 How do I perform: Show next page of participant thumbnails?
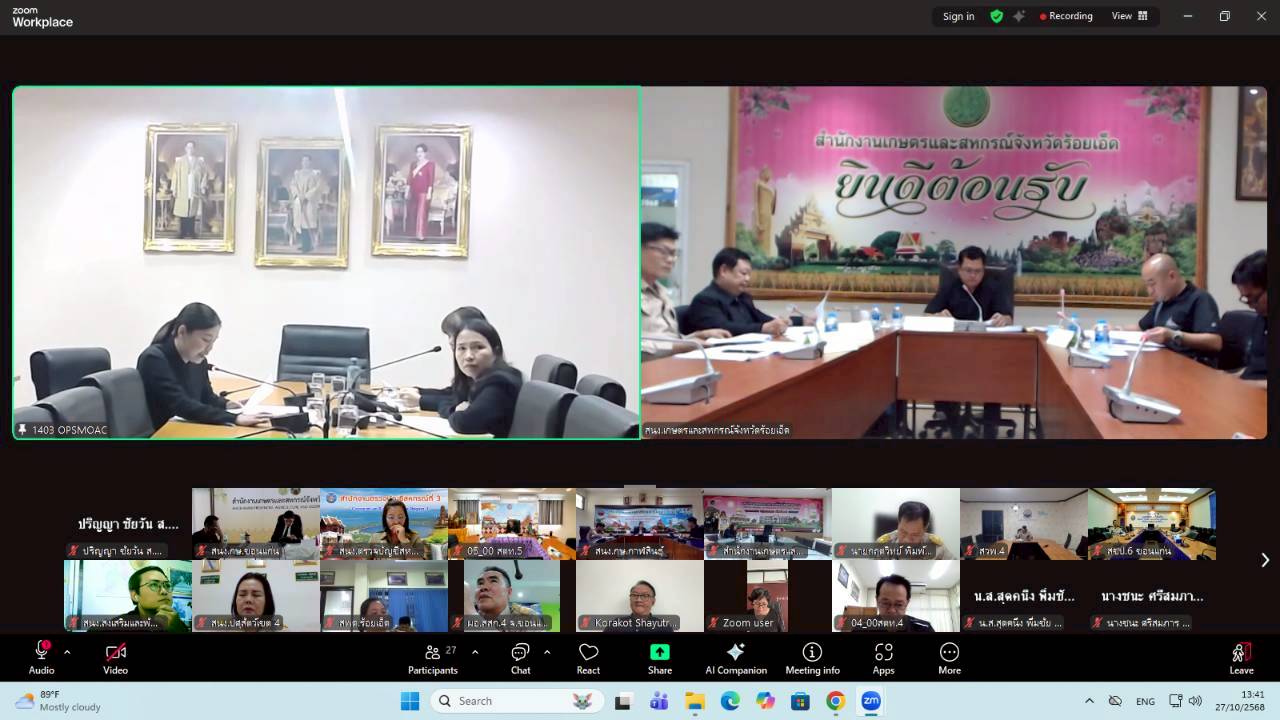pyautogui.click(x=1264, y=560)
